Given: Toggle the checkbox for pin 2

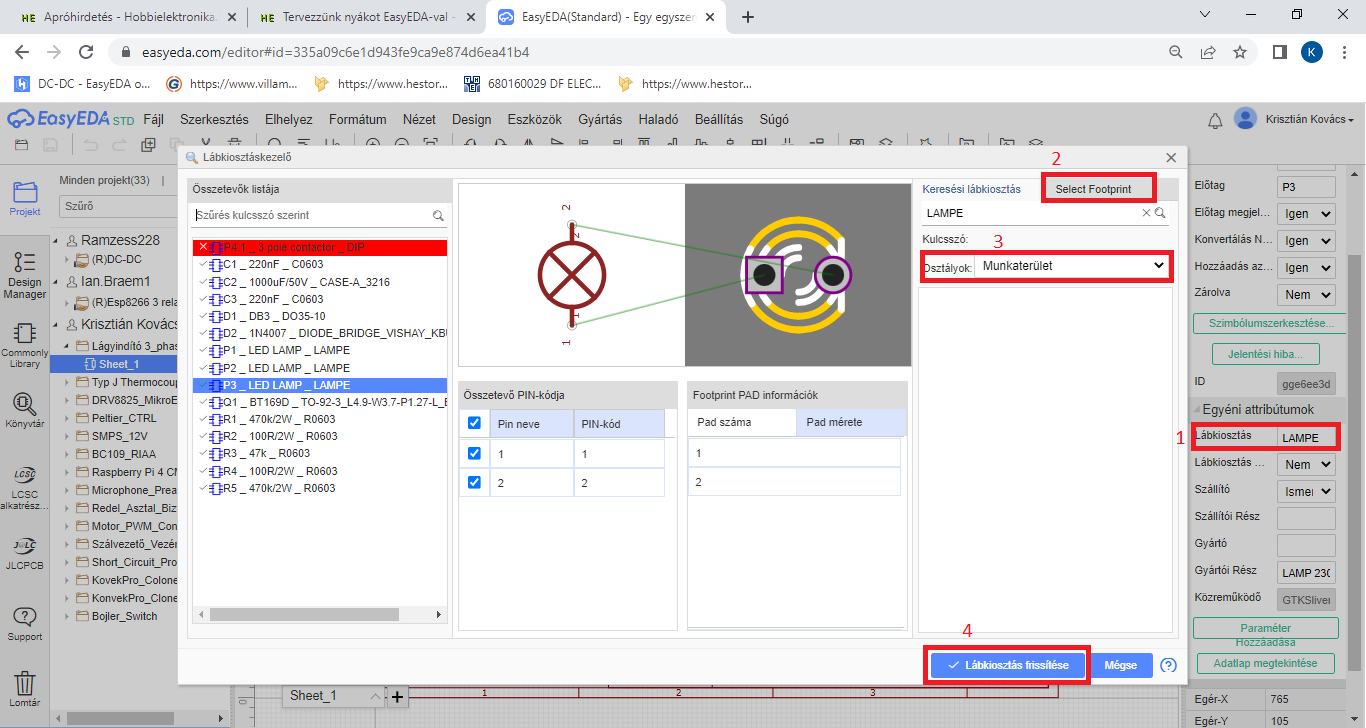Looking at the screenshot, I should [474, 482].
